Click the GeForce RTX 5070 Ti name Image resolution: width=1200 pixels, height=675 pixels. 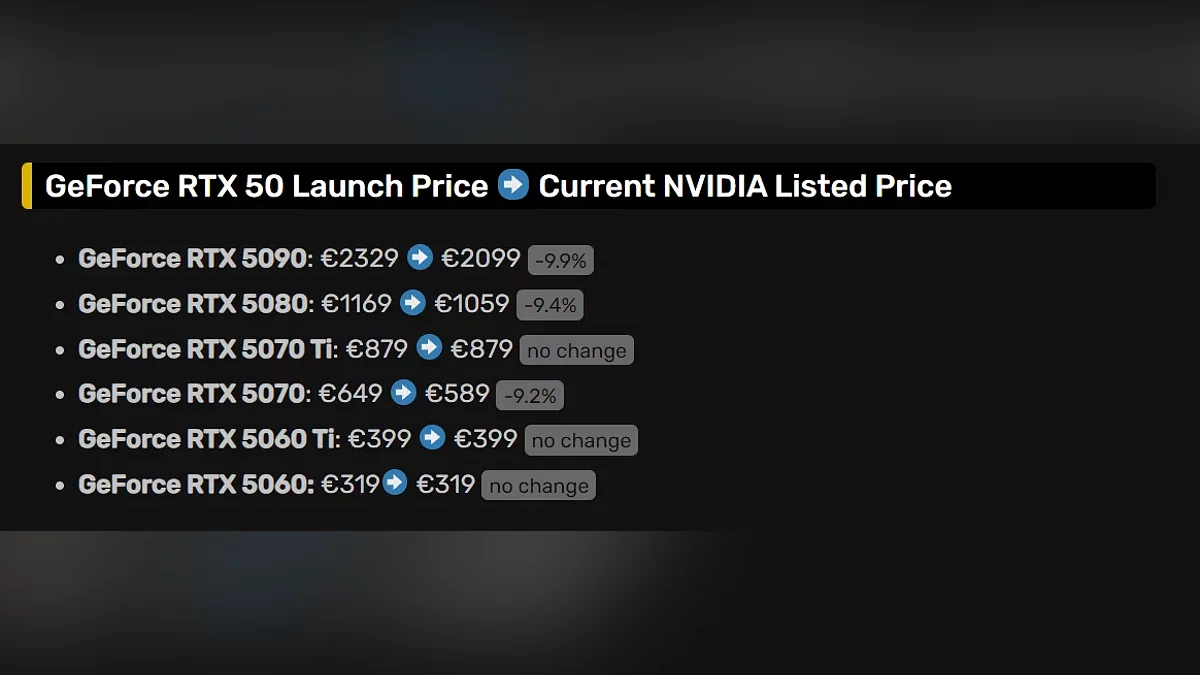[x=205, y=348]
